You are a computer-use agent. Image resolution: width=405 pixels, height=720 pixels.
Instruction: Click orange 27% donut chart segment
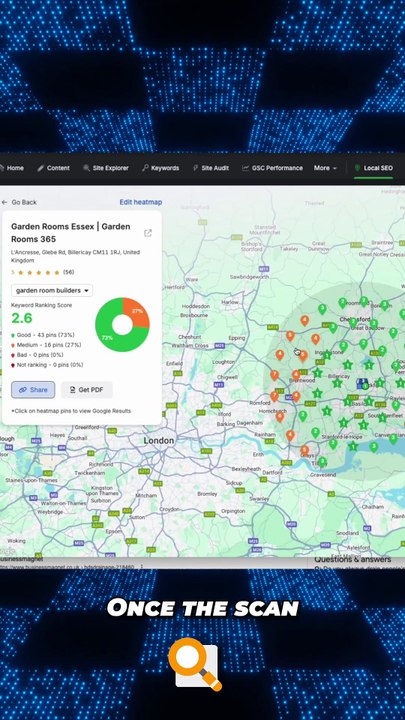[x=138, y=312]
